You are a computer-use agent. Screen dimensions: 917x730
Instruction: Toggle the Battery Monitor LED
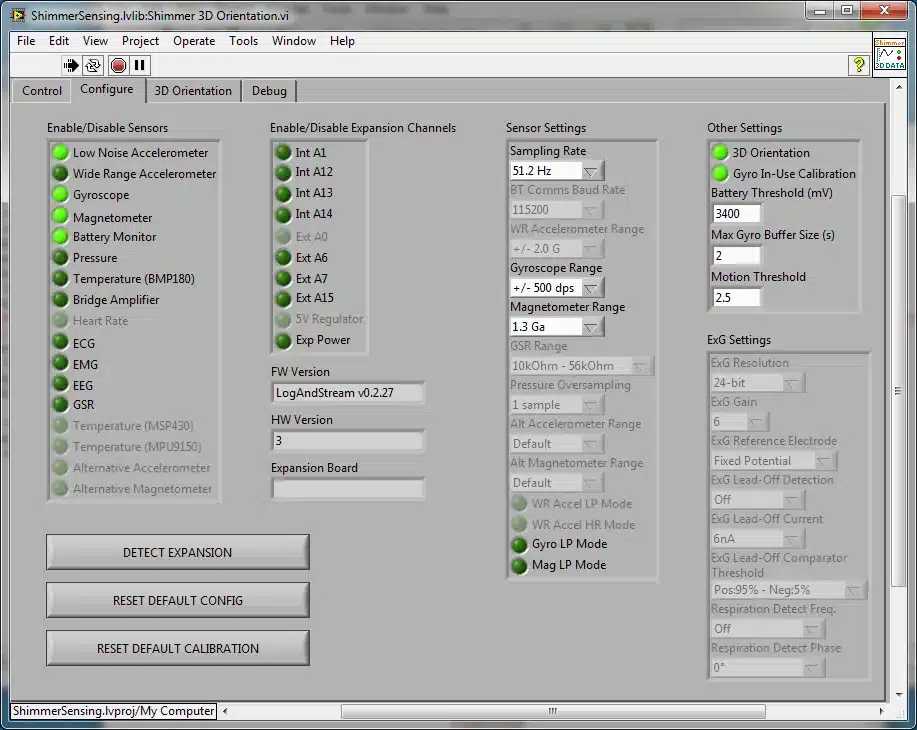[x=60, y=237]
